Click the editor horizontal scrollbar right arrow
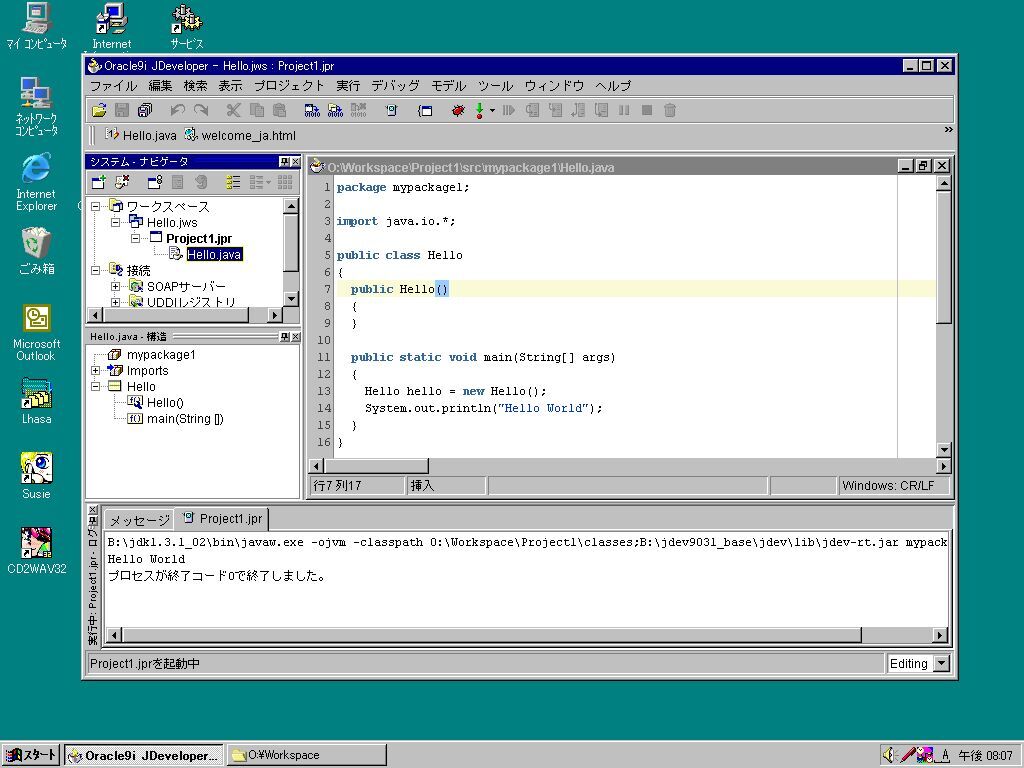 click(943, 466)
